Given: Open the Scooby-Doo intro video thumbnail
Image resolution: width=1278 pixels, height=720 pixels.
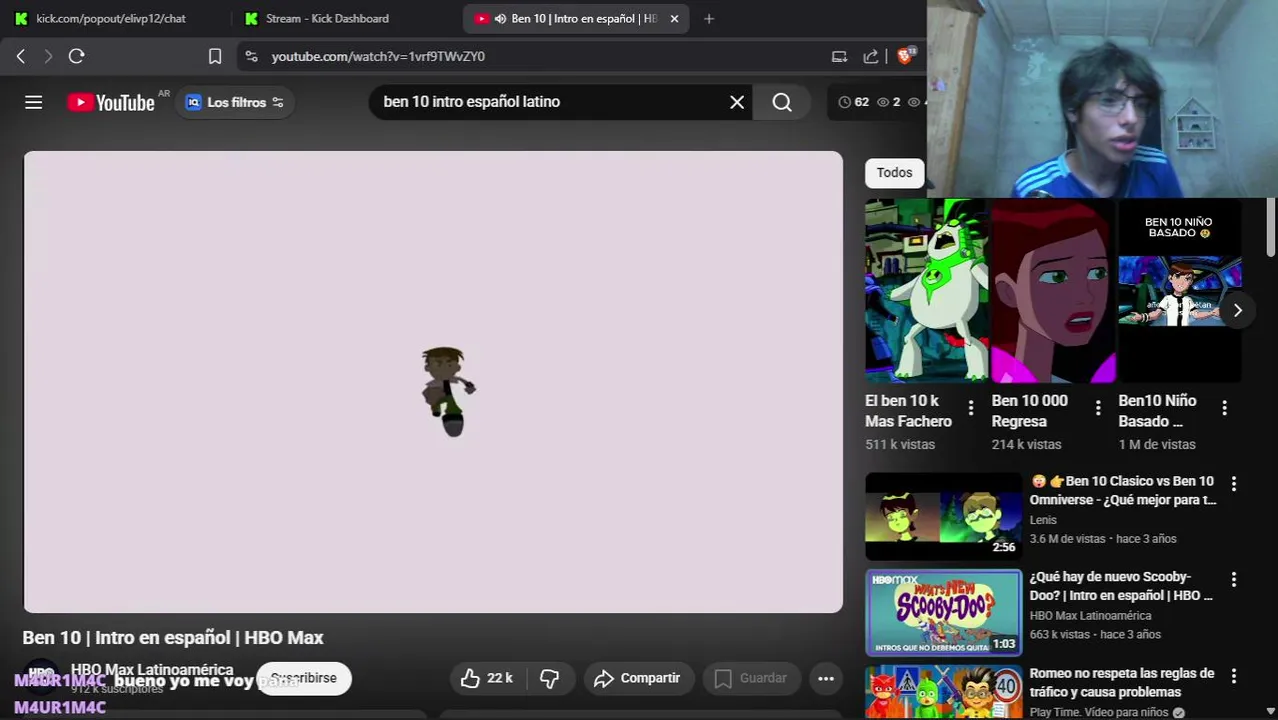Looking at the screenshot, I should [x=943, y=612].
